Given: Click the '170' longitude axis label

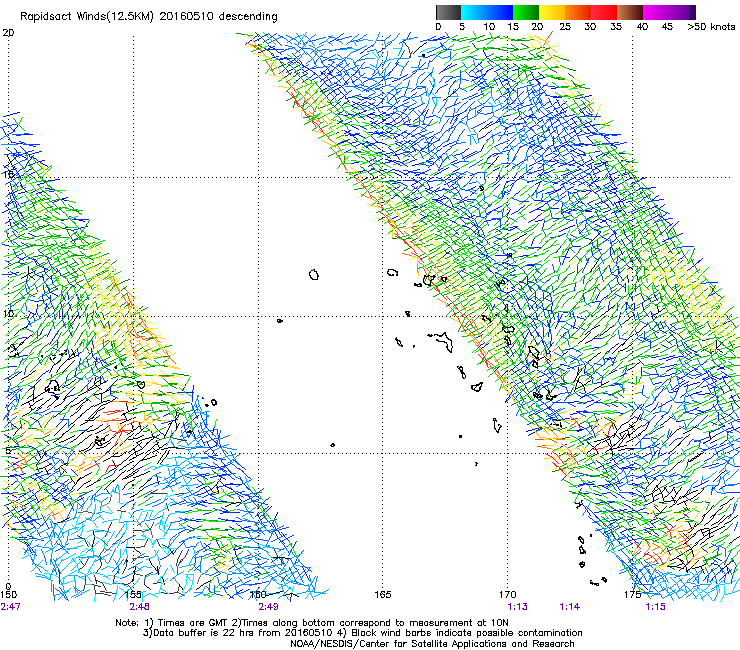Looking at the screenshot, I should pos(508,594).
